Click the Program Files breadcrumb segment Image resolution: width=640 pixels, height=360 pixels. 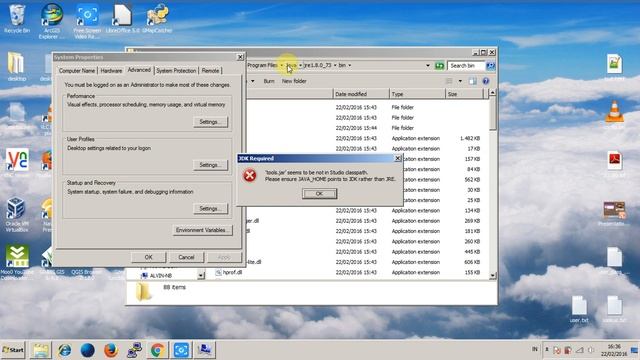[x=263, y=65]
